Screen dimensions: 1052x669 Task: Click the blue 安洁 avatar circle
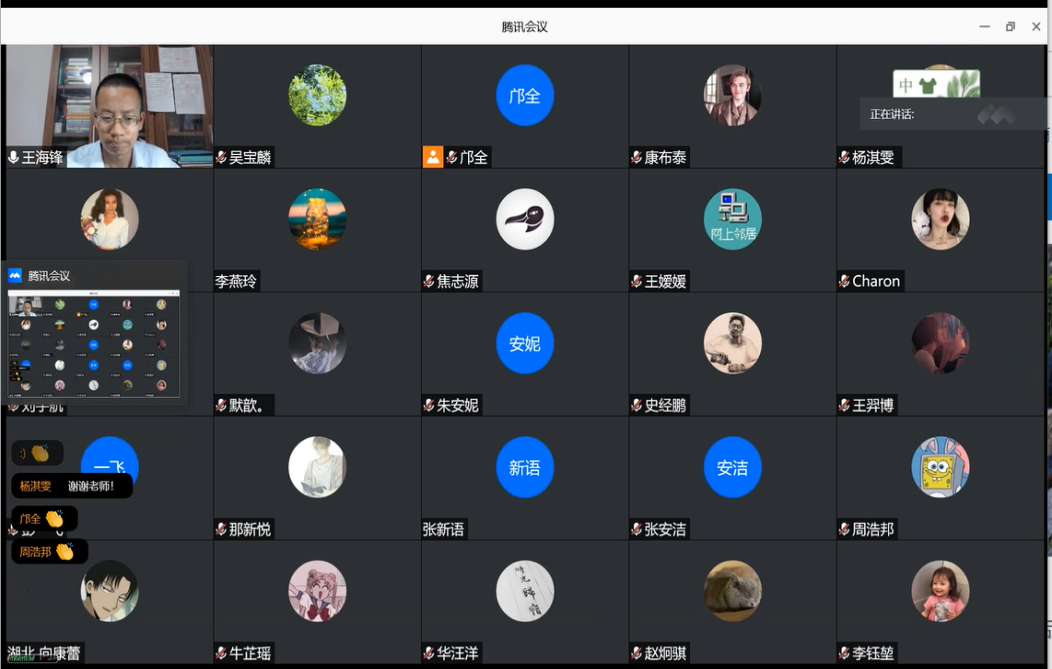click(733, 467)
